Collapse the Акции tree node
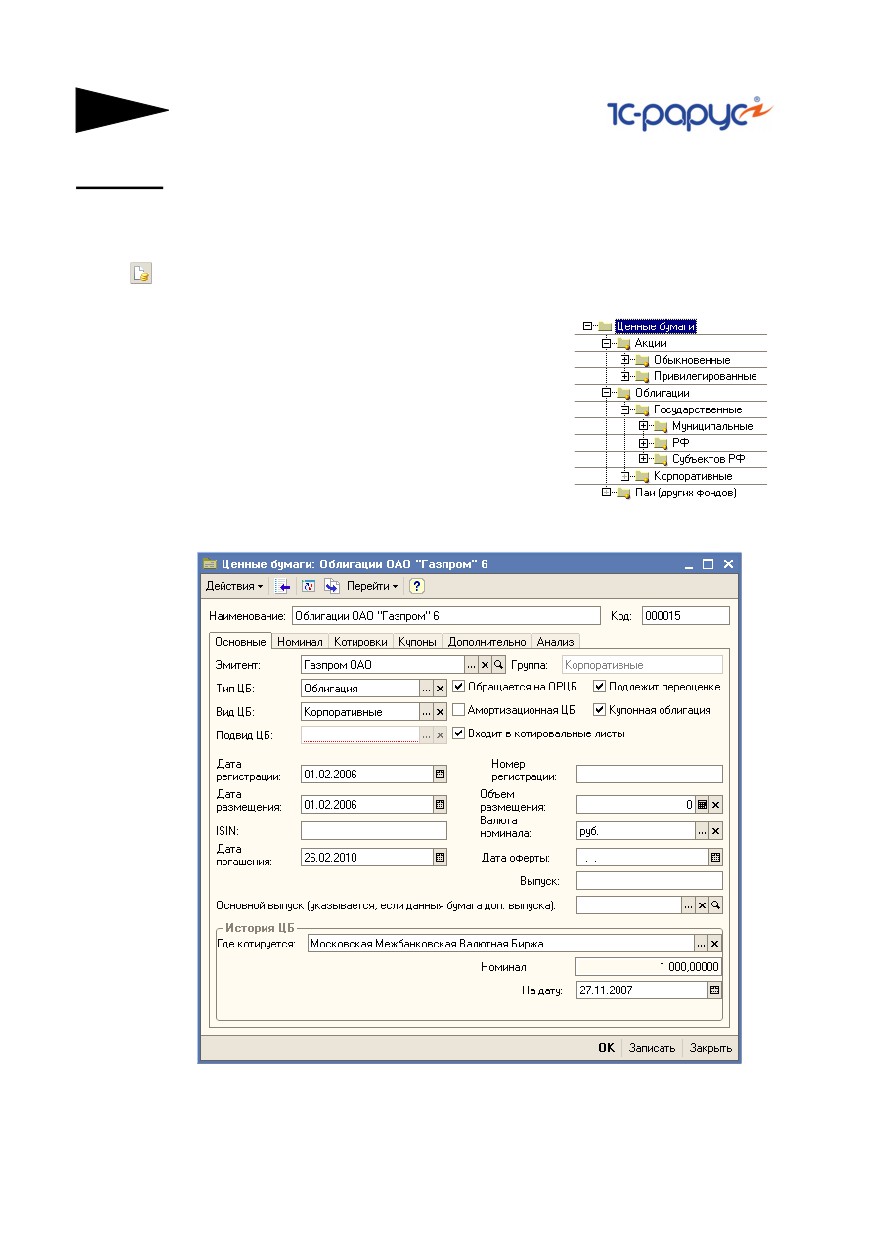Viewport: 875px width, 1239px height. coord(606,343)
